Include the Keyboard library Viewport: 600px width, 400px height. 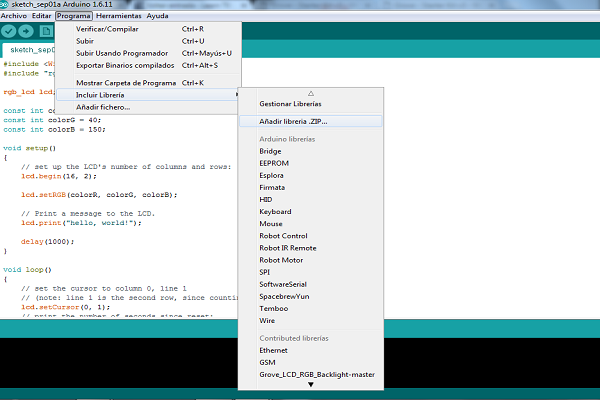[311, 212]
